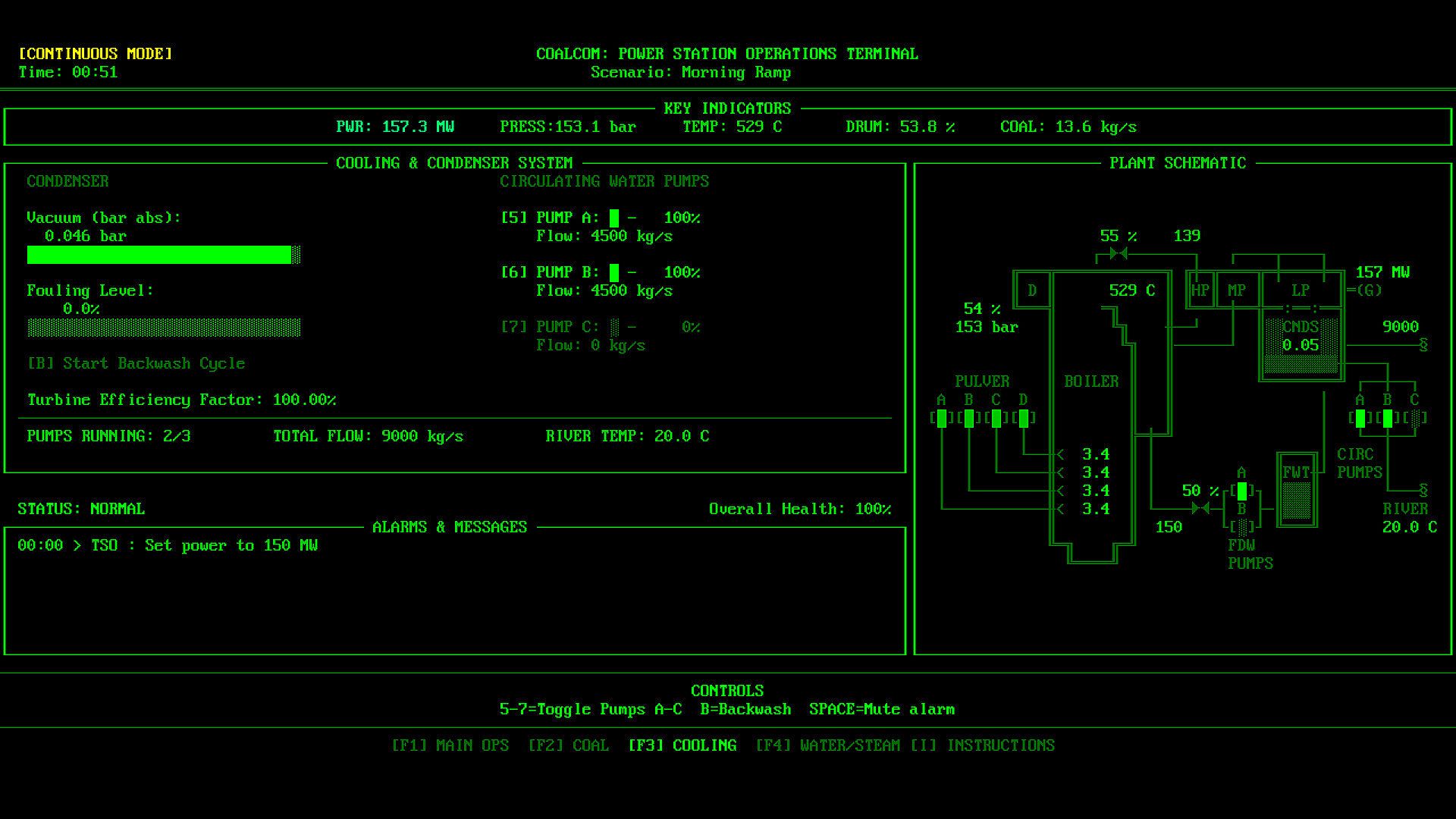Viewport: 1456px width, 819px height.
Task: Select the steam valve symbol at 55 %
Action: pos(1118,253)
